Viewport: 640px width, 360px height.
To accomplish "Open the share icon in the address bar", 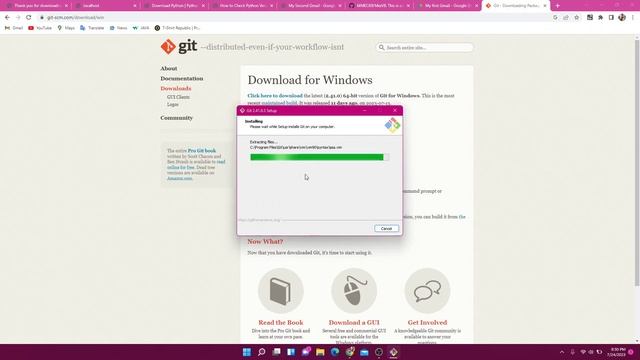I will click(566, 18).
